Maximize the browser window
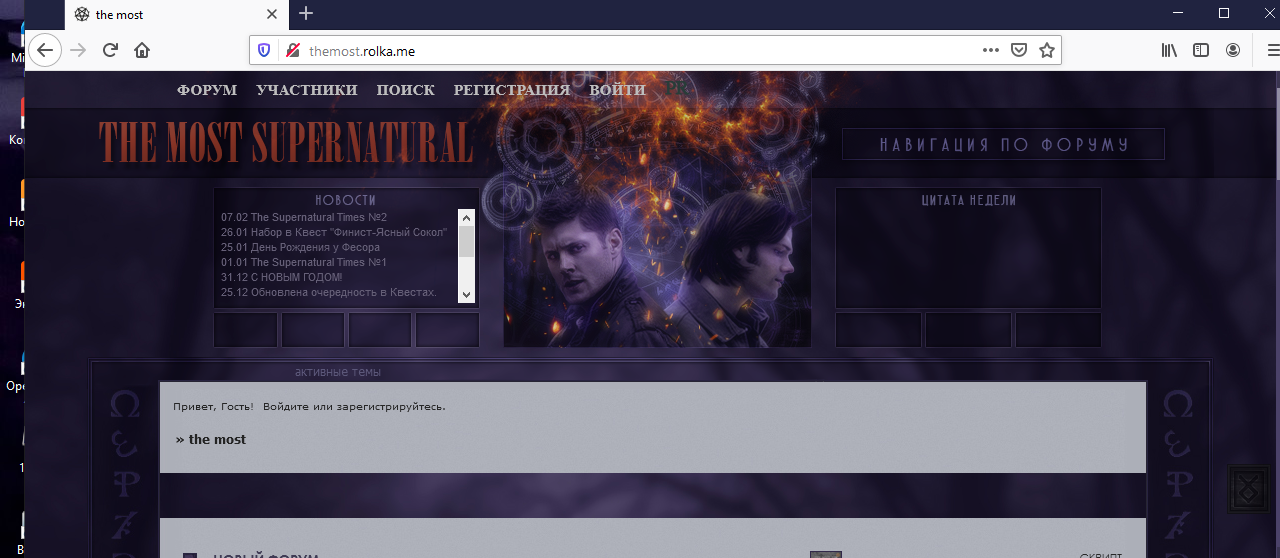1280x558 pixels. 1224,13
